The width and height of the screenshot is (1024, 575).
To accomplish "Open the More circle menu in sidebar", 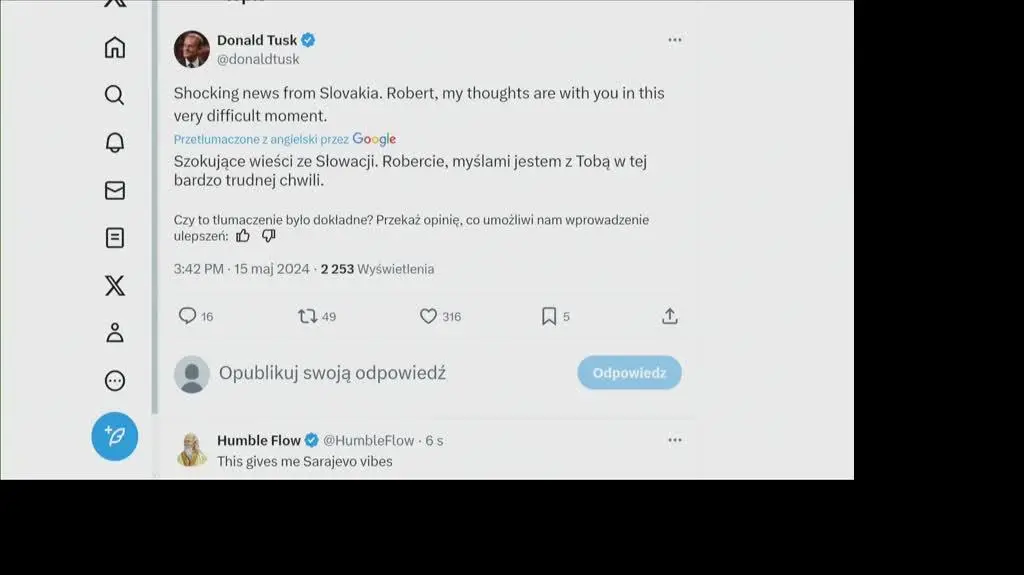I will click(x=115, y=381).
